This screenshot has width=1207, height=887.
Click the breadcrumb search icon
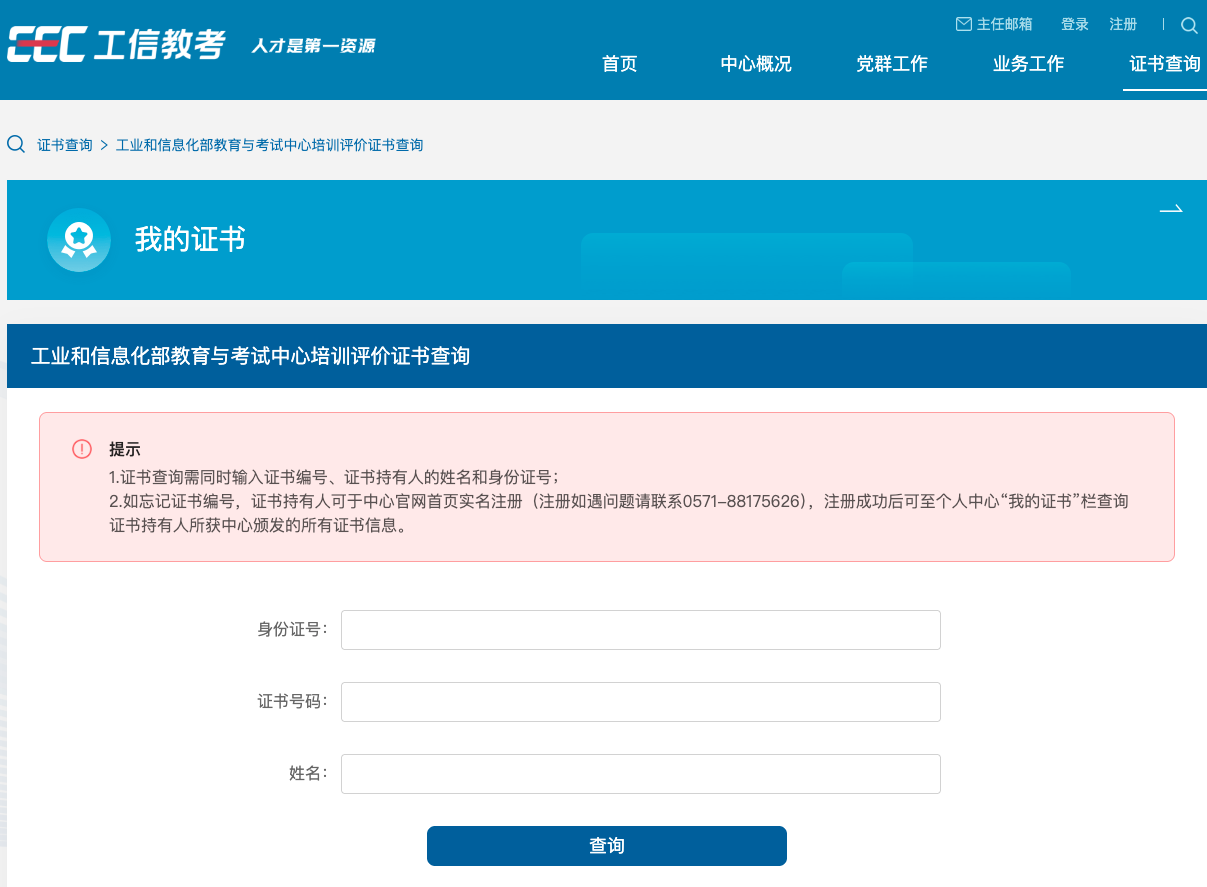pos(16,144)
